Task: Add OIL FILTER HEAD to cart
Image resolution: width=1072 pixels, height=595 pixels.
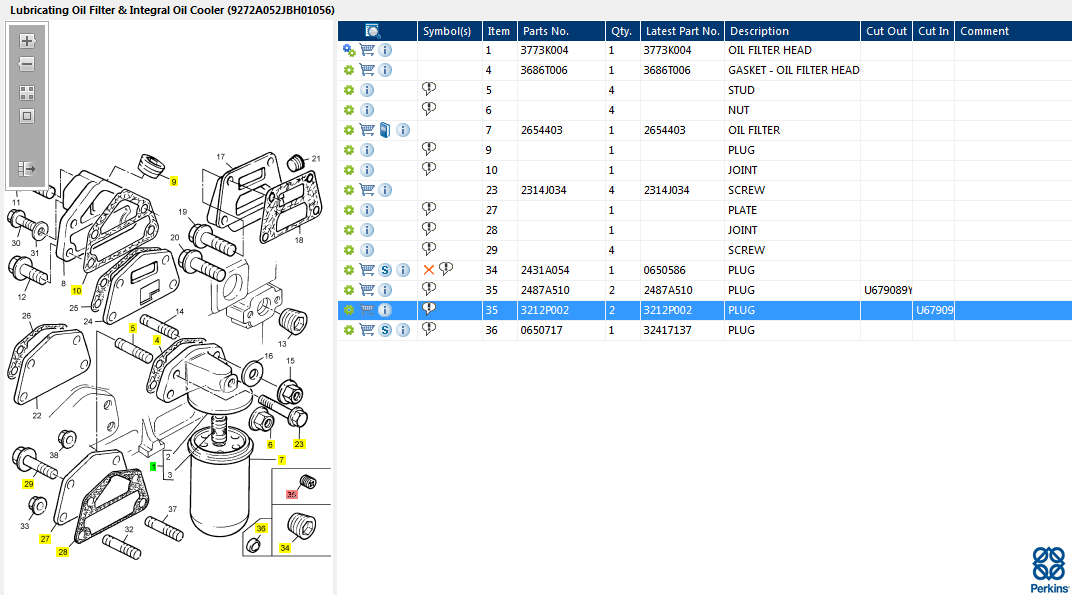Action: (367, 50)
